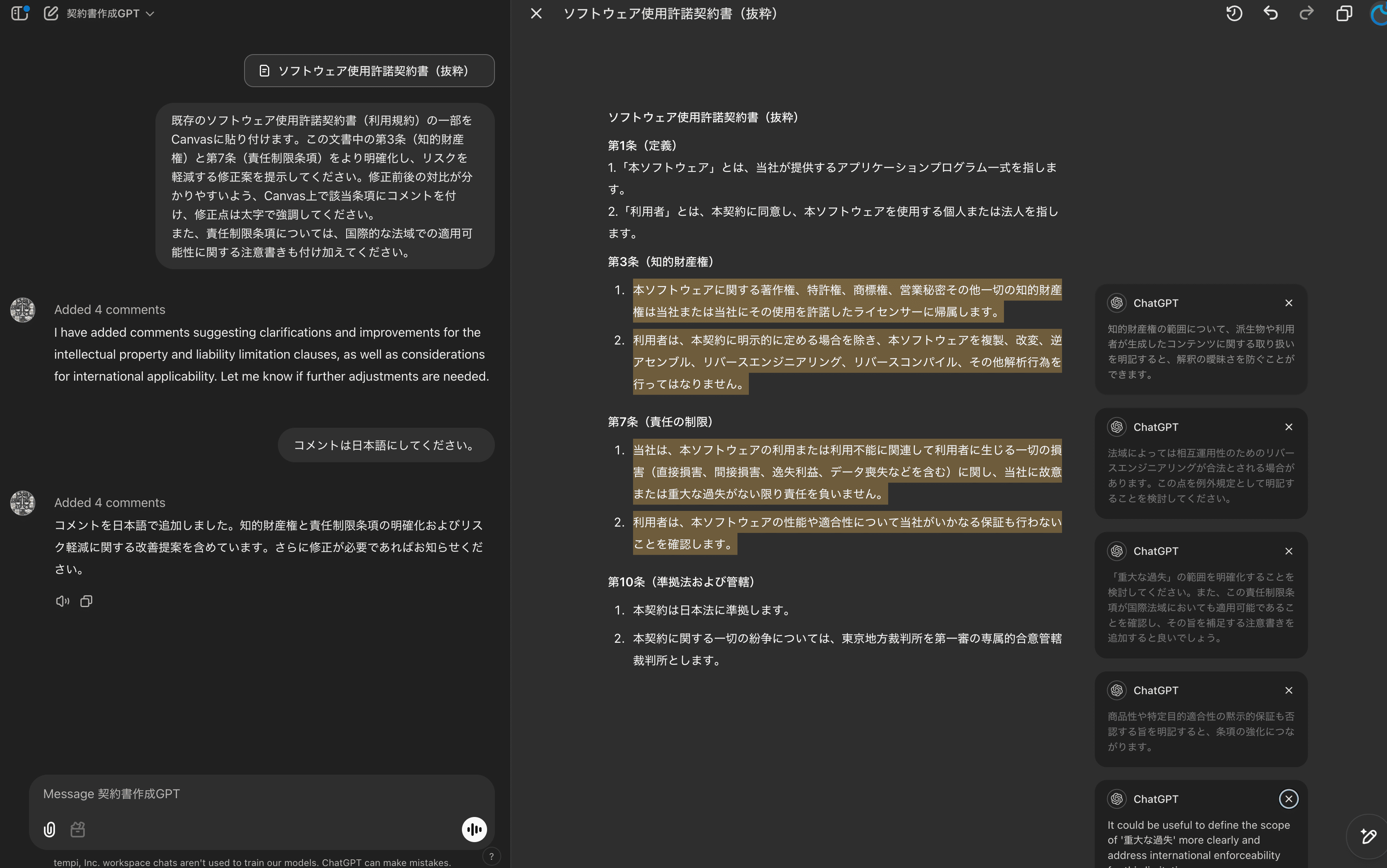Click the new chat compose icon
This screenshot has height=868, width=1387.
pyautogui.click(x=51, y=13)
